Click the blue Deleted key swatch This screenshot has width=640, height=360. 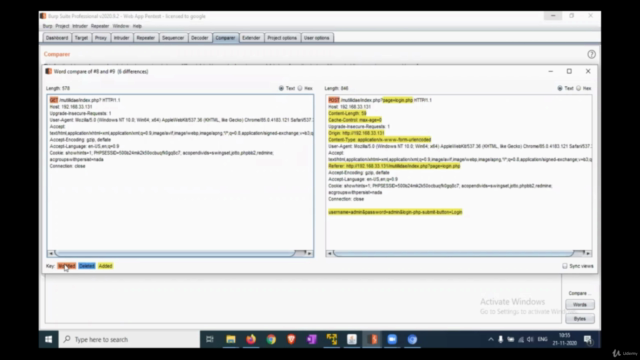point(87,266)
